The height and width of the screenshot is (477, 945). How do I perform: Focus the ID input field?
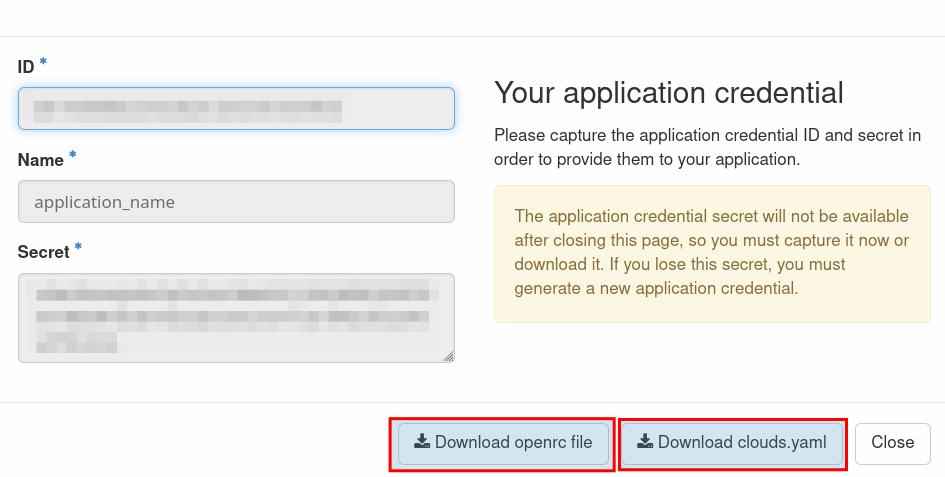point(236,108)
